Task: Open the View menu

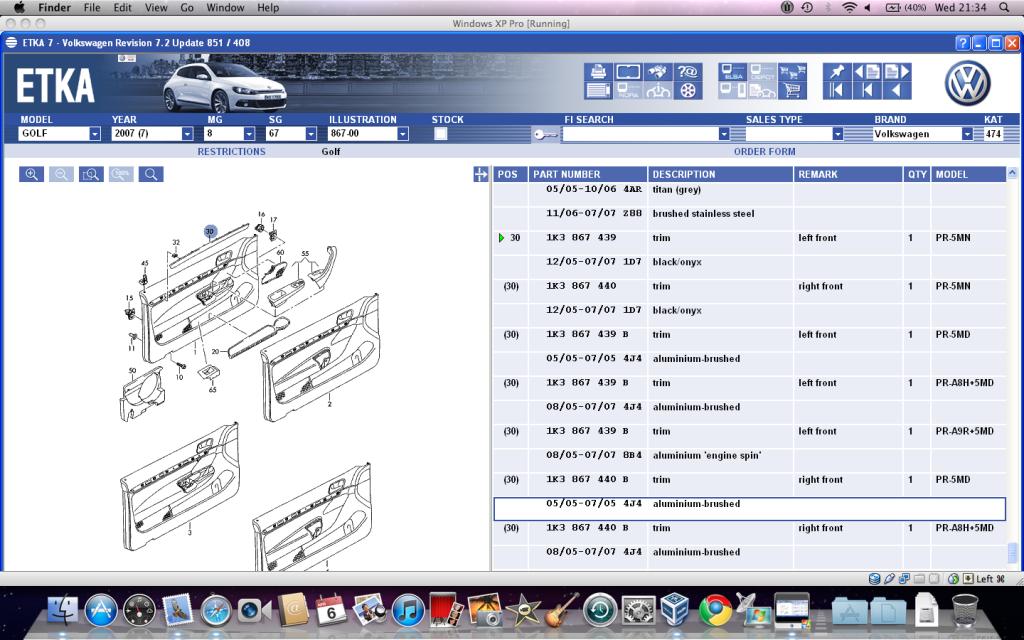Action: pos(156,8)
